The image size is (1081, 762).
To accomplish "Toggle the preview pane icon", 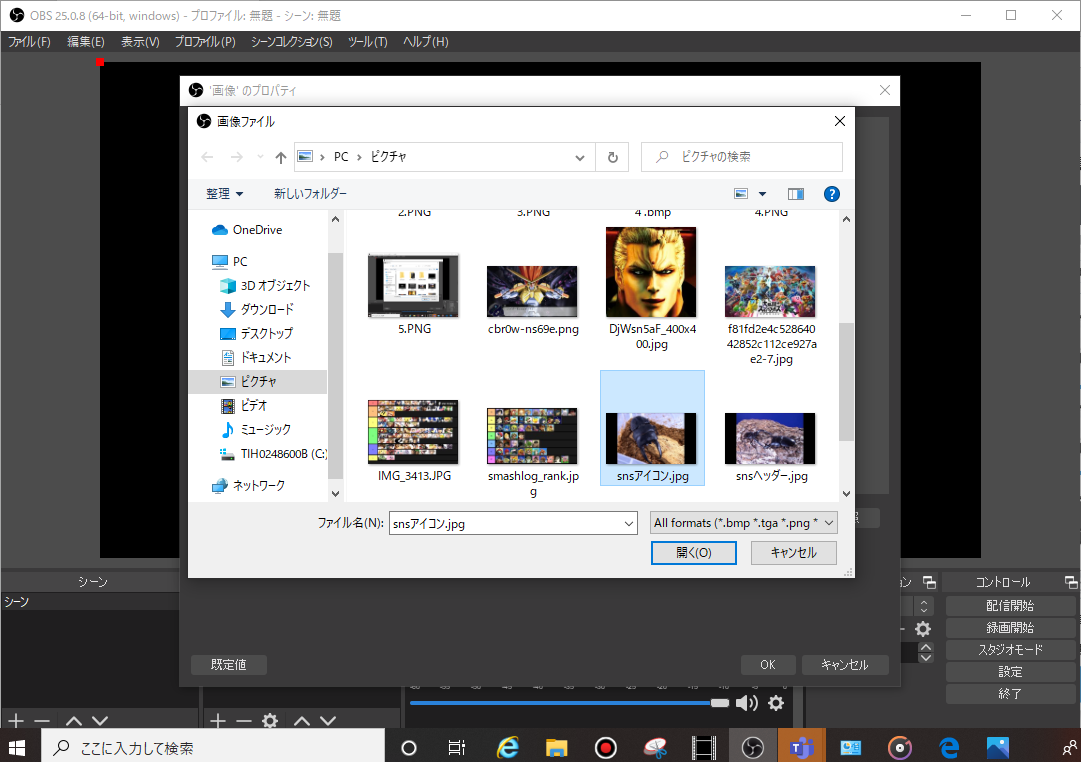I will (796, 194).
